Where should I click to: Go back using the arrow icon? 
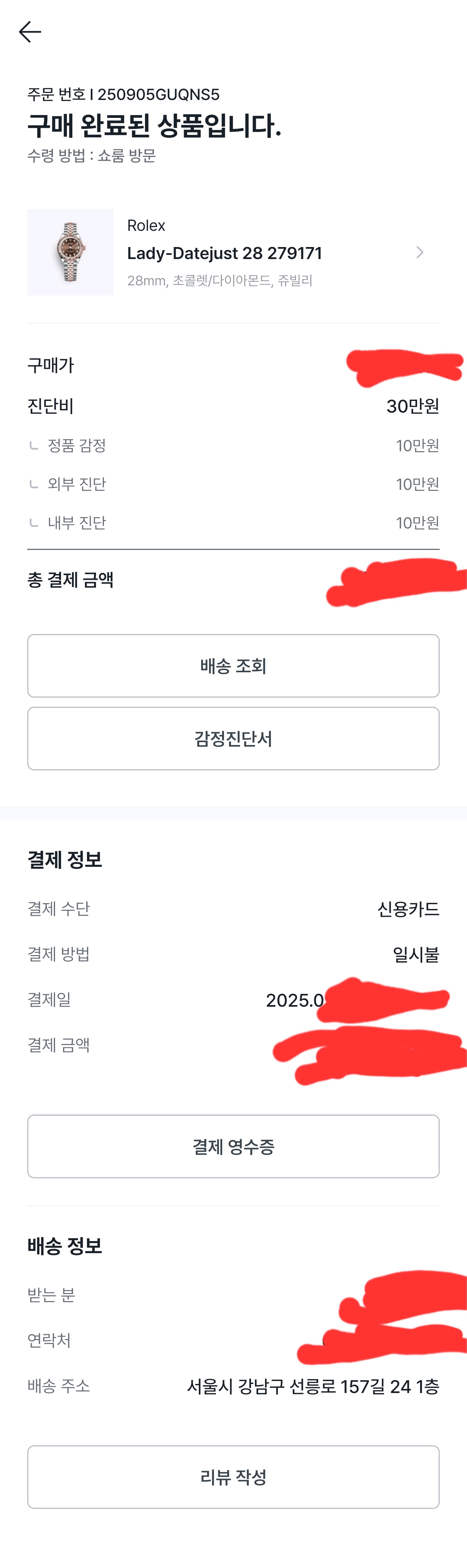(30, 32)
